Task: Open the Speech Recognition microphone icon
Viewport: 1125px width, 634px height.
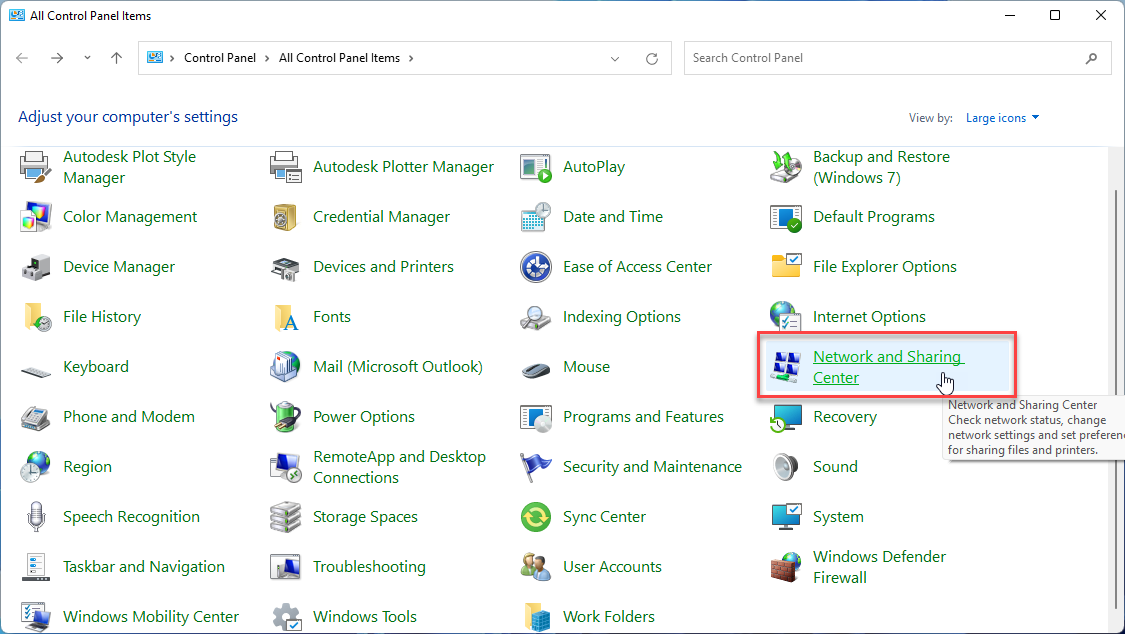Action: (35, 516)
